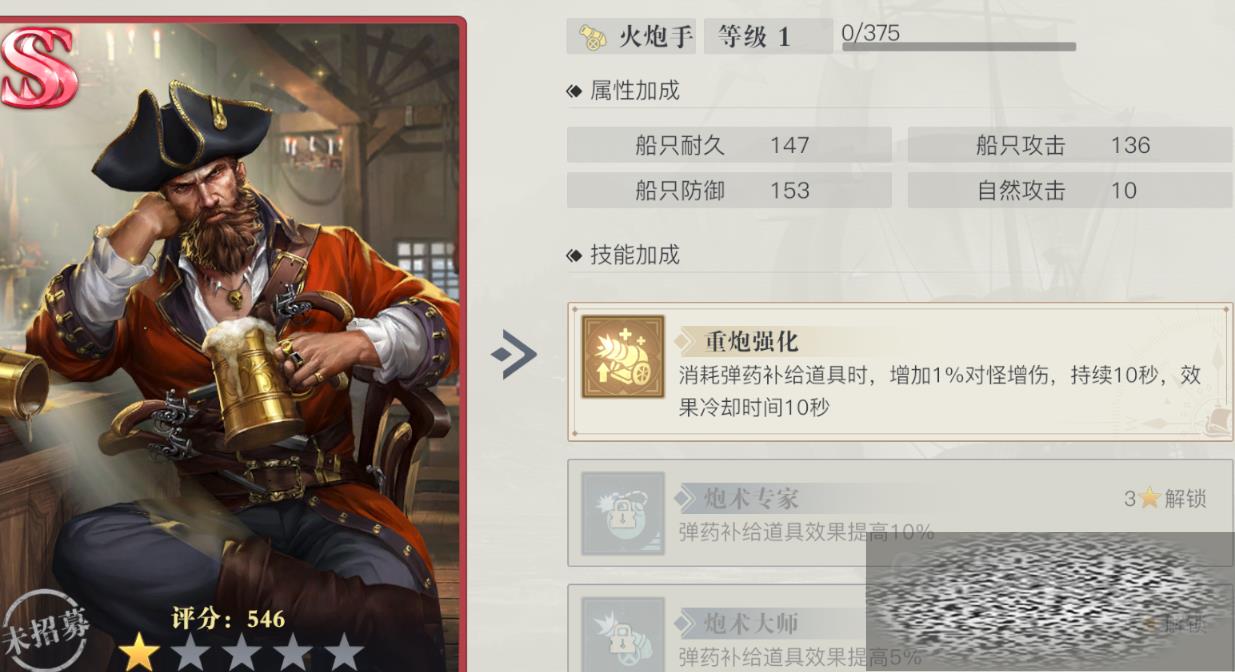Image resolution: width=1235 pixels, height=672 pixels.
Task: Click the 技能加成 section header
Action: [623, 255]
